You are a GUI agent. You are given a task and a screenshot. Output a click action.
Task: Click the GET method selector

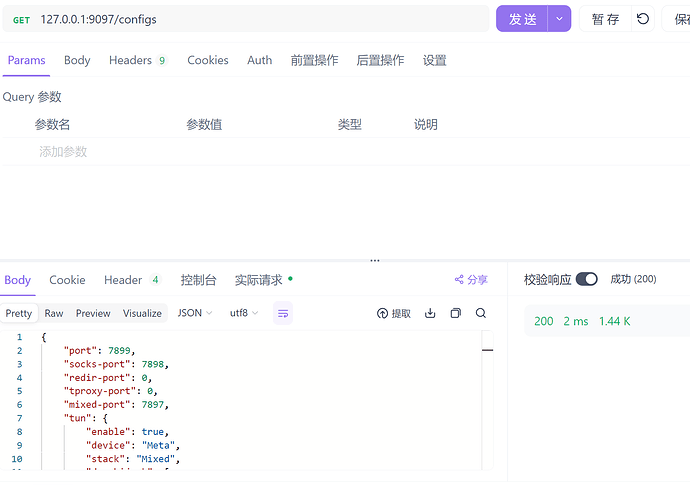coord(21,20)
